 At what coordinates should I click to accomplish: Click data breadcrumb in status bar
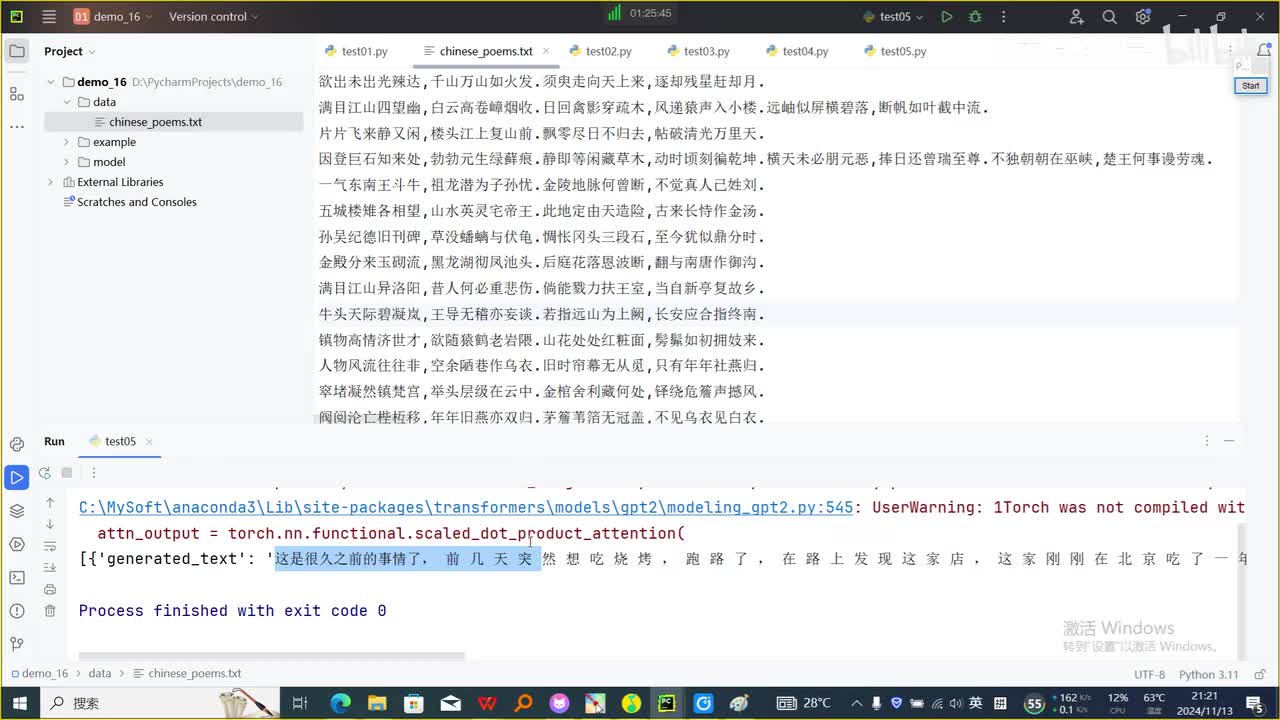coord(100,674)
